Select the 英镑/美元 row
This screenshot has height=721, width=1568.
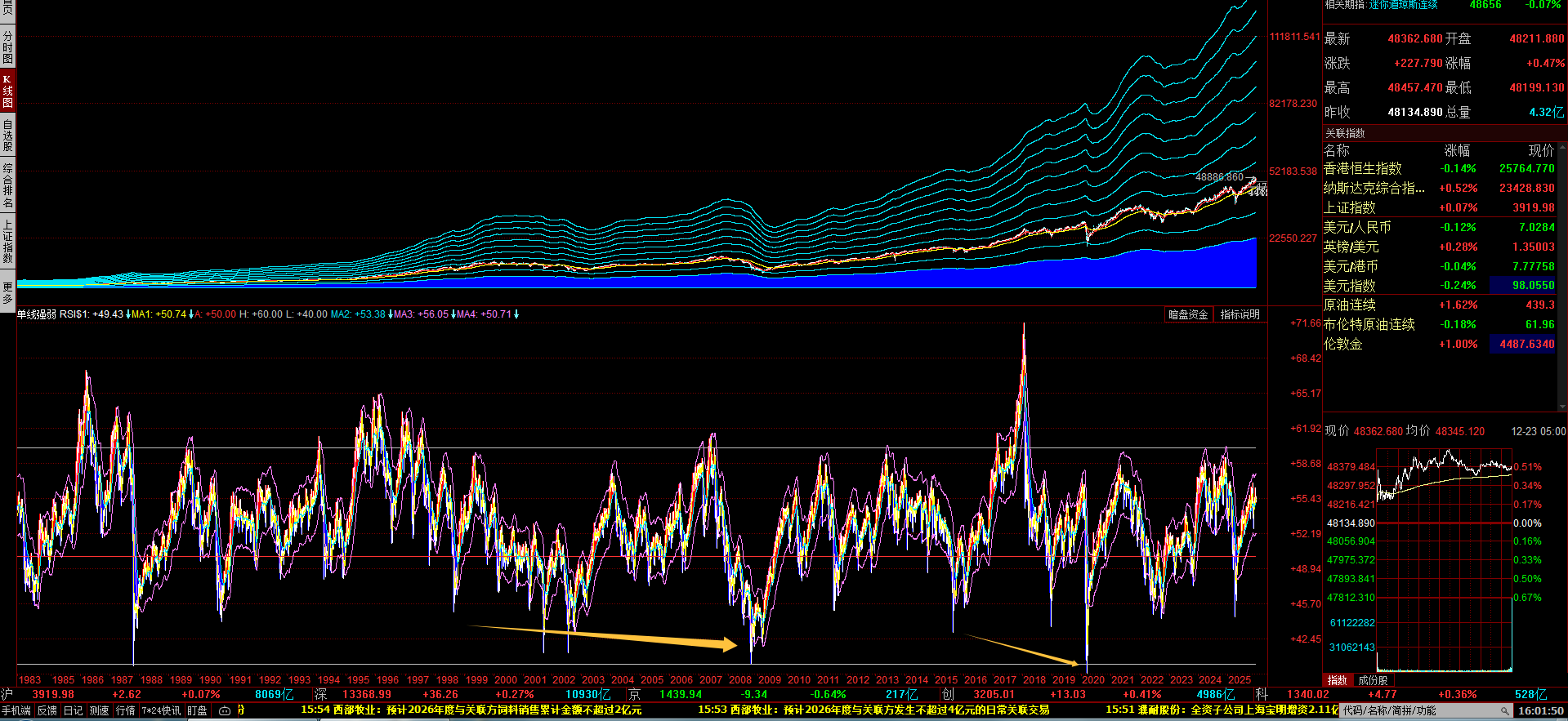tap(1439, 247)
